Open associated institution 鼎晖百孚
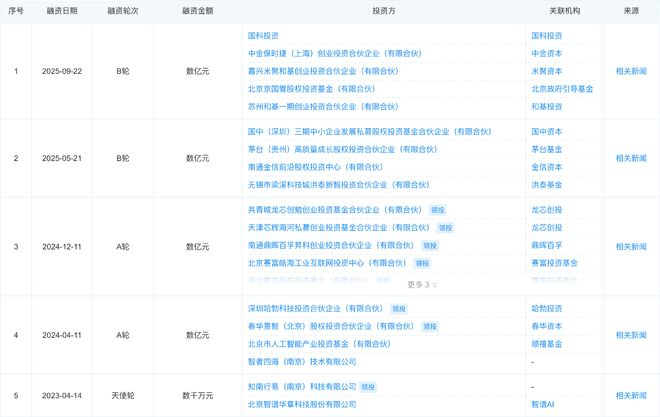 pyautogui.click(x=546, y=245)
